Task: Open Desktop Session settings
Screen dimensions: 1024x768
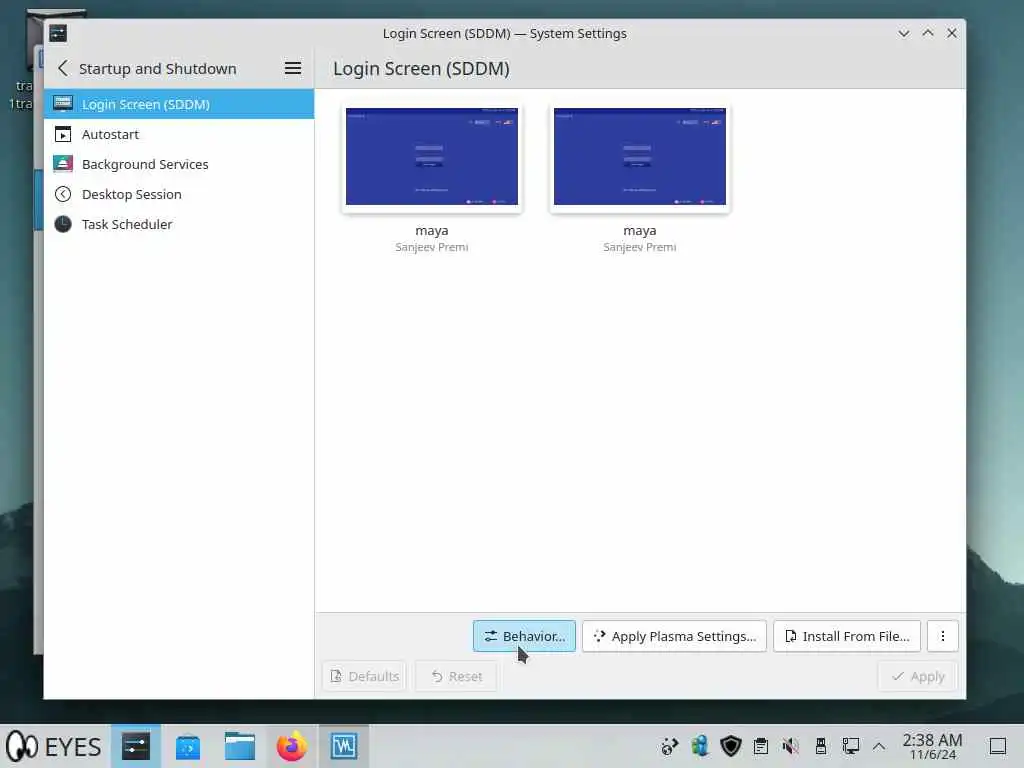Action: pyautogui.click(x=178, y=194)
